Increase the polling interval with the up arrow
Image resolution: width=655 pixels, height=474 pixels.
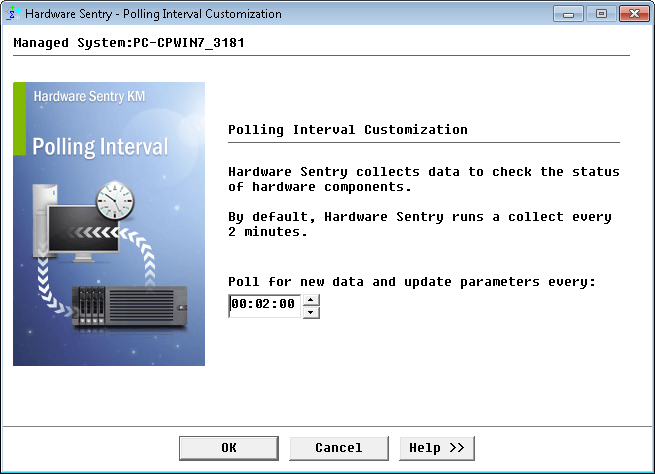pos(311,300)
